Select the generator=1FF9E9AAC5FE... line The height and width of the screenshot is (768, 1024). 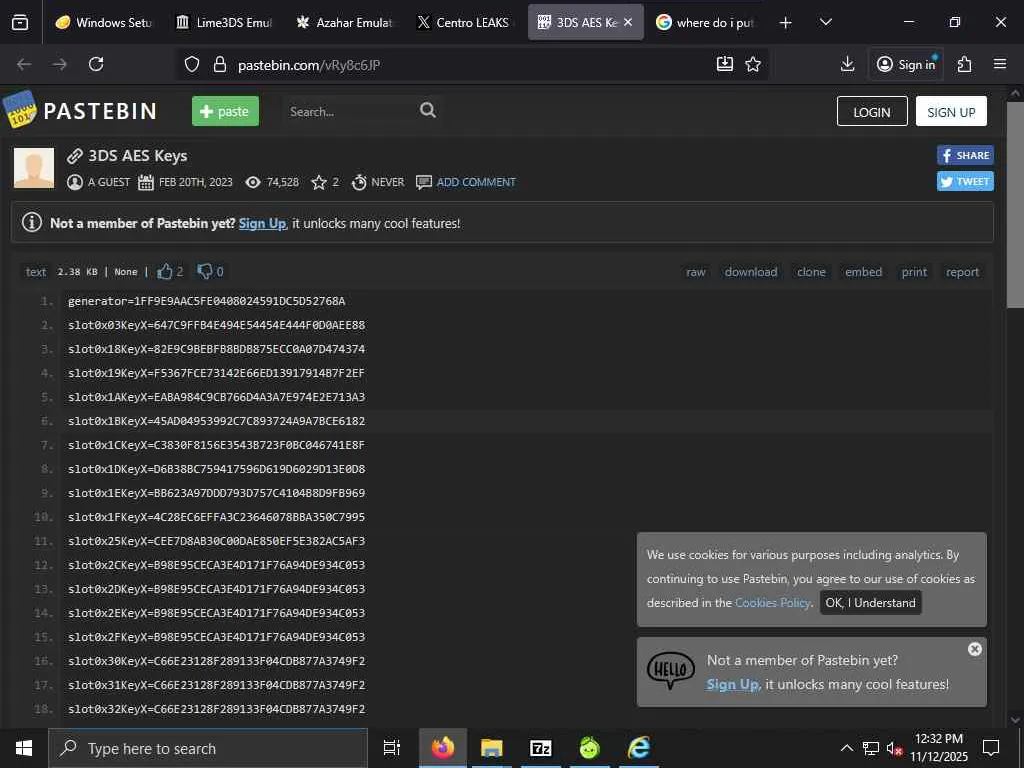(x=206, y=301)
